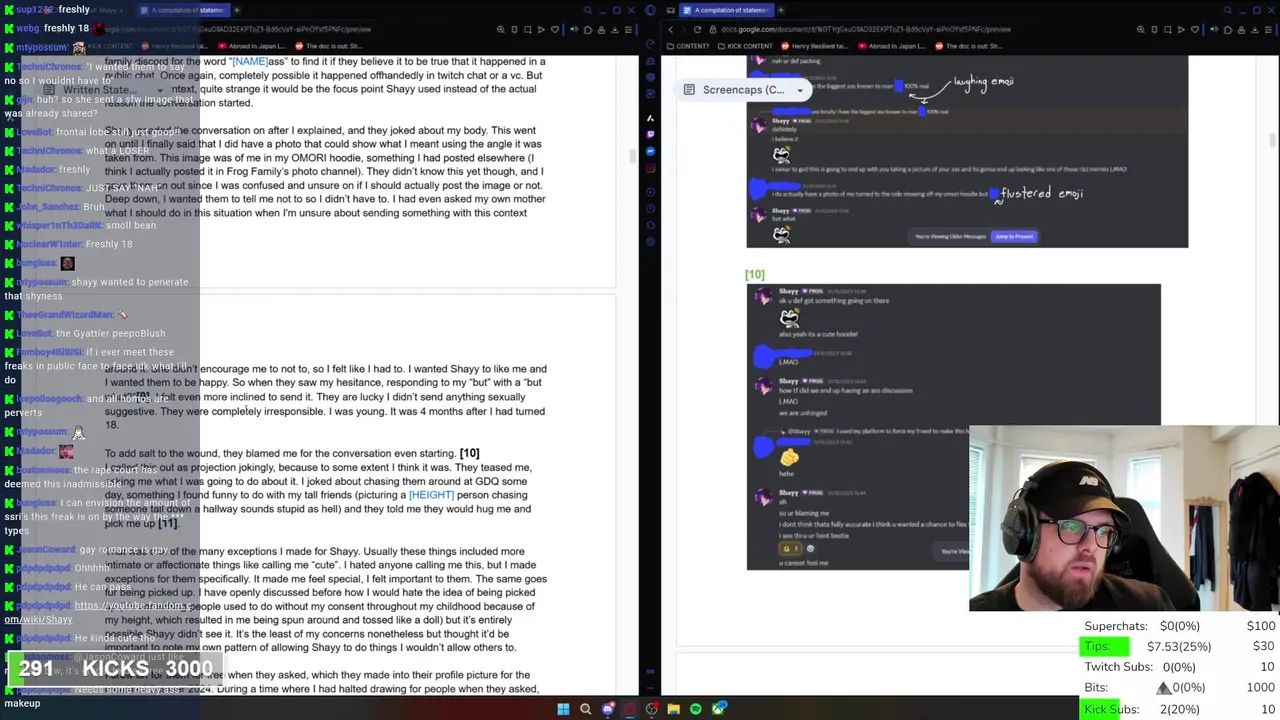Open a new tab in the left browser
This screenshot has width=1280, height=720.
[237, 10]
